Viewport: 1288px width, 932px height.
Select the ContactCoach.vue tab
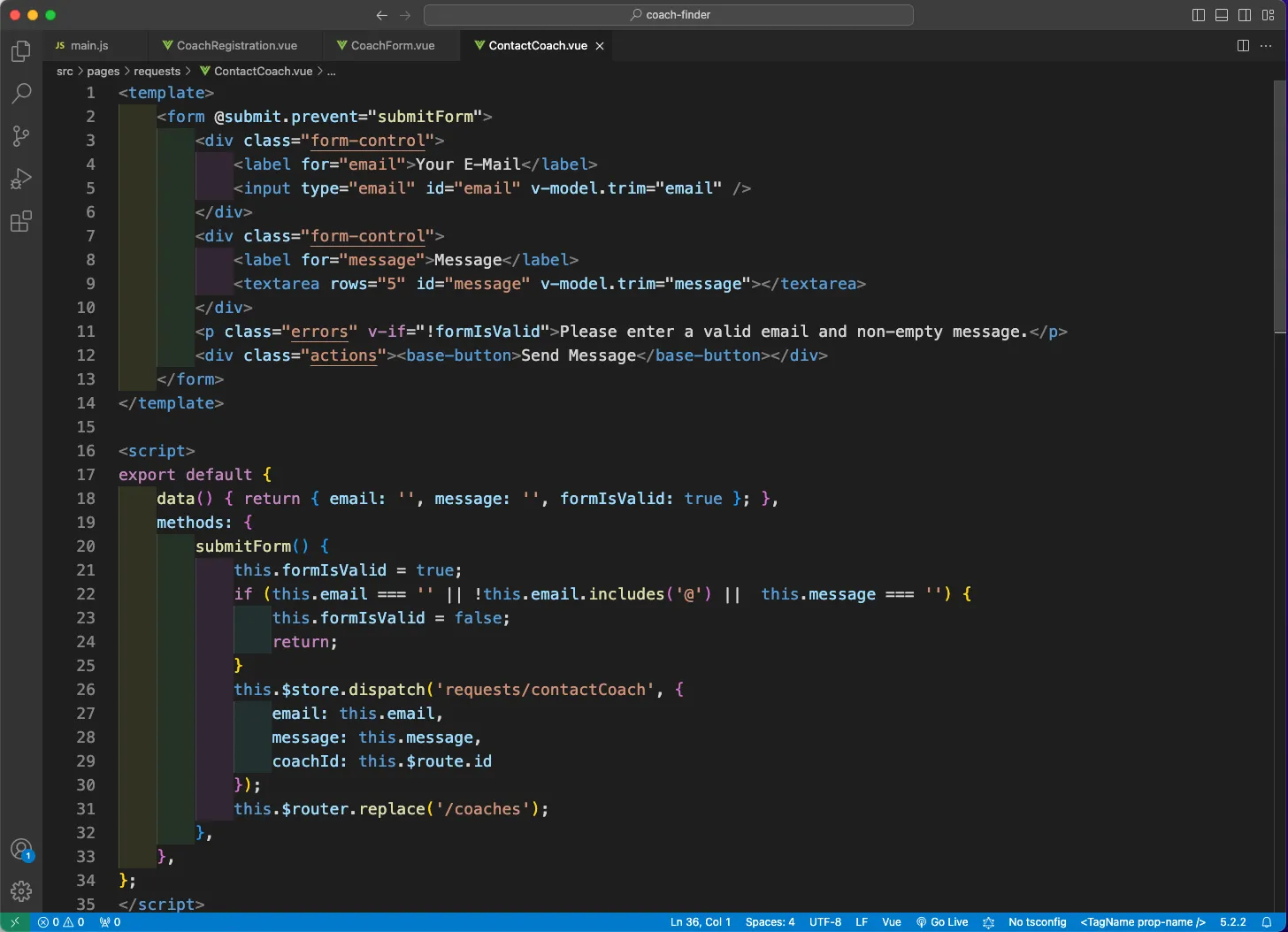538,45
